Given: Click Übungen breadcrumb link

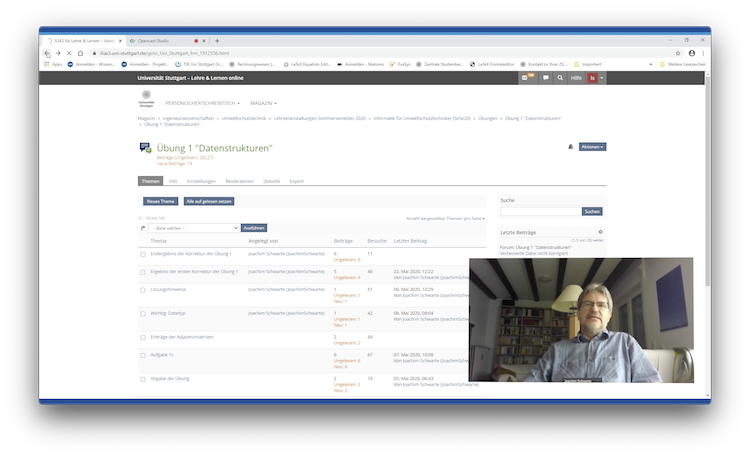Looking at the screenshot, I should [487, 118].
